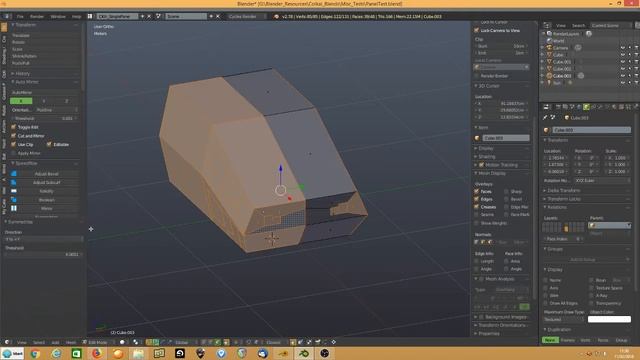The height and width of the screenshot is (360, 640).
Task: Select RenderLayers in the outliner
Action: click(x=566, y=34)
